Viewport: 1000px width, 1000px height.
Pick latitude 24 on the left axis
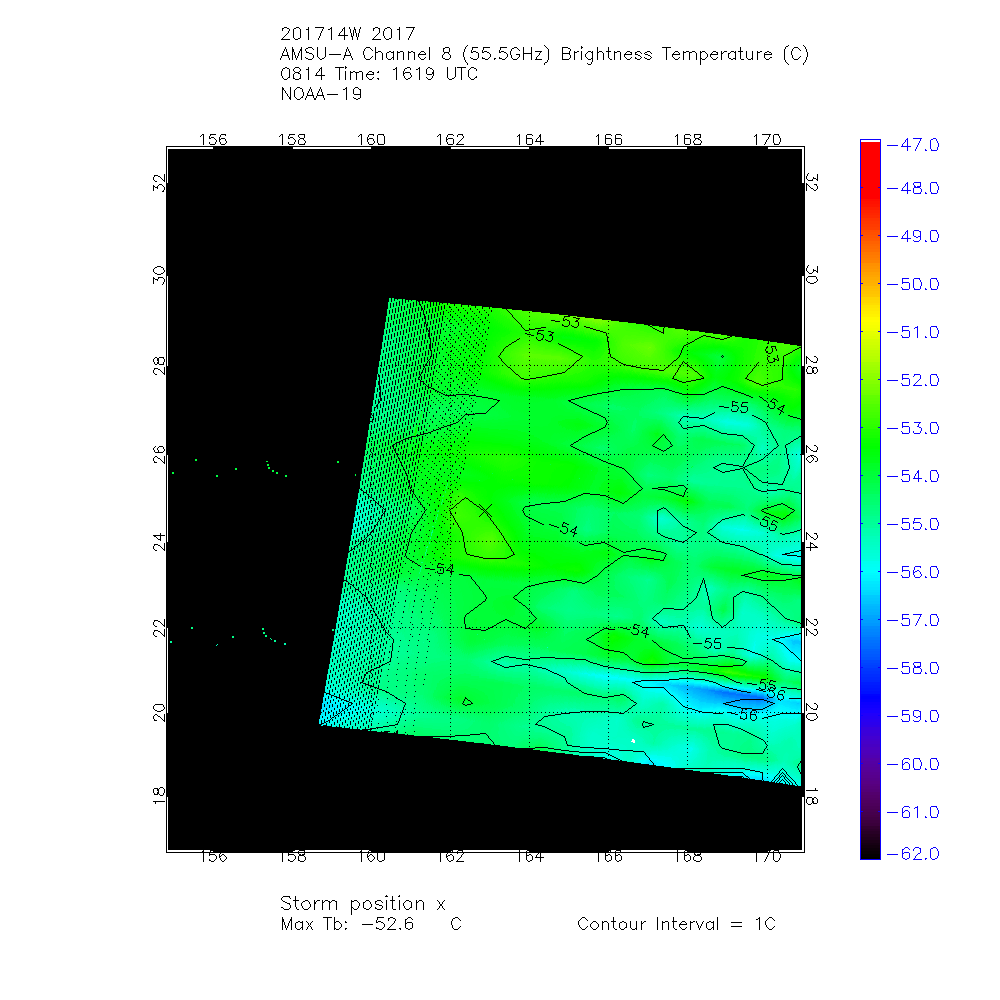click(159, 542)
